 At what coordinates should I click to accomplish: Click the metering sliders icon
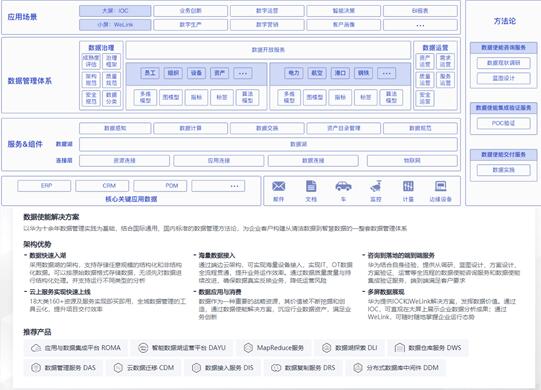408,186
